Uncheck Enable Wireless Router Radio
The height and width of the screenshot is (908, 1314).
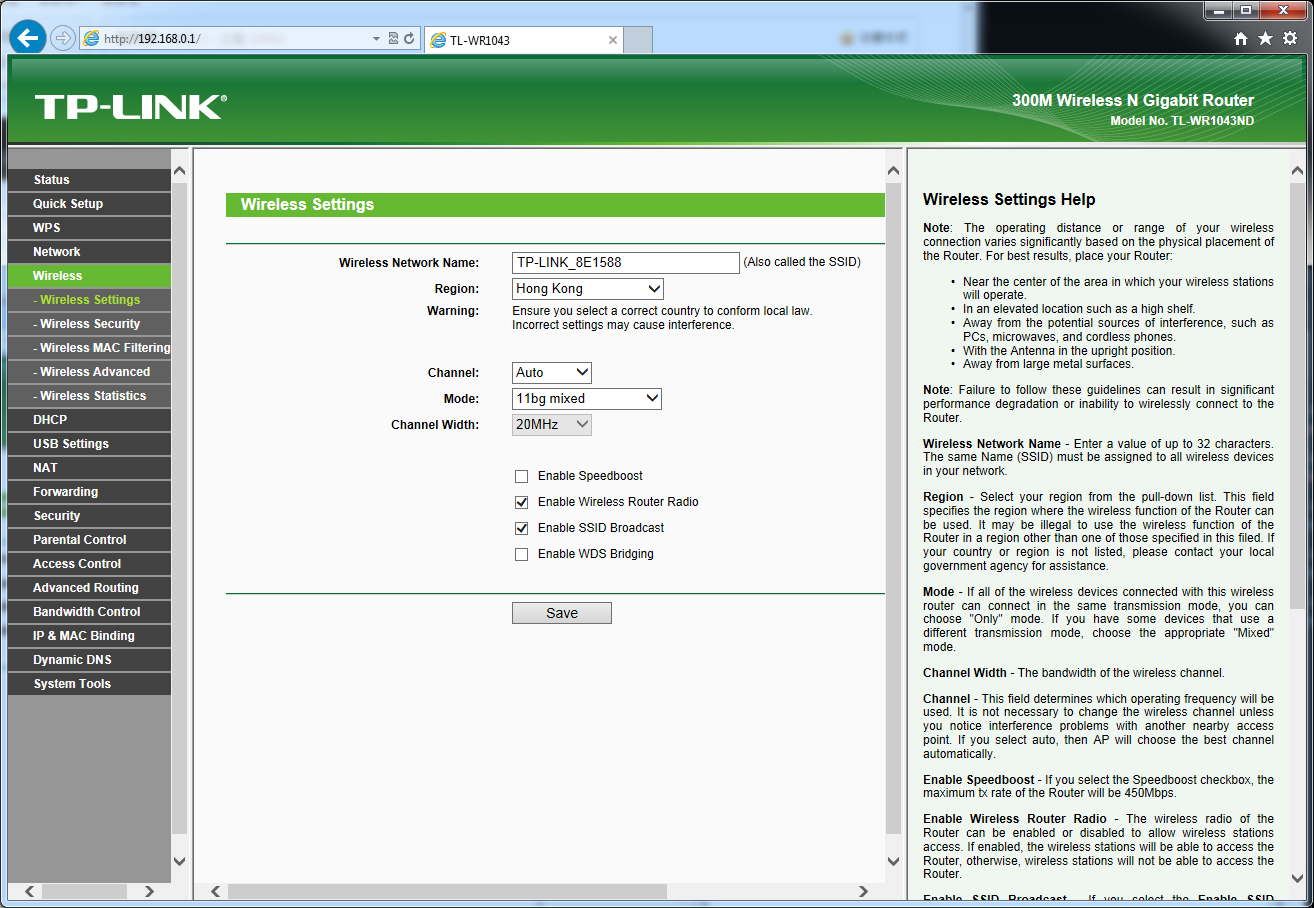coord(521,502)
